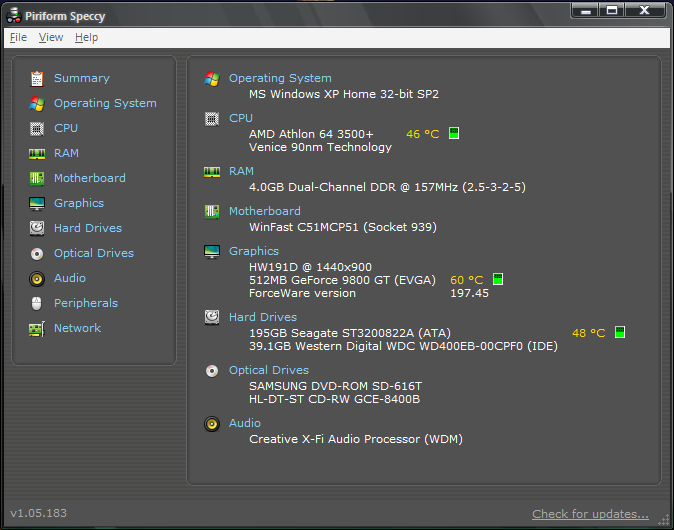
Task: Click the Audio speaker icon in summary panel
Action: [212, 424]
